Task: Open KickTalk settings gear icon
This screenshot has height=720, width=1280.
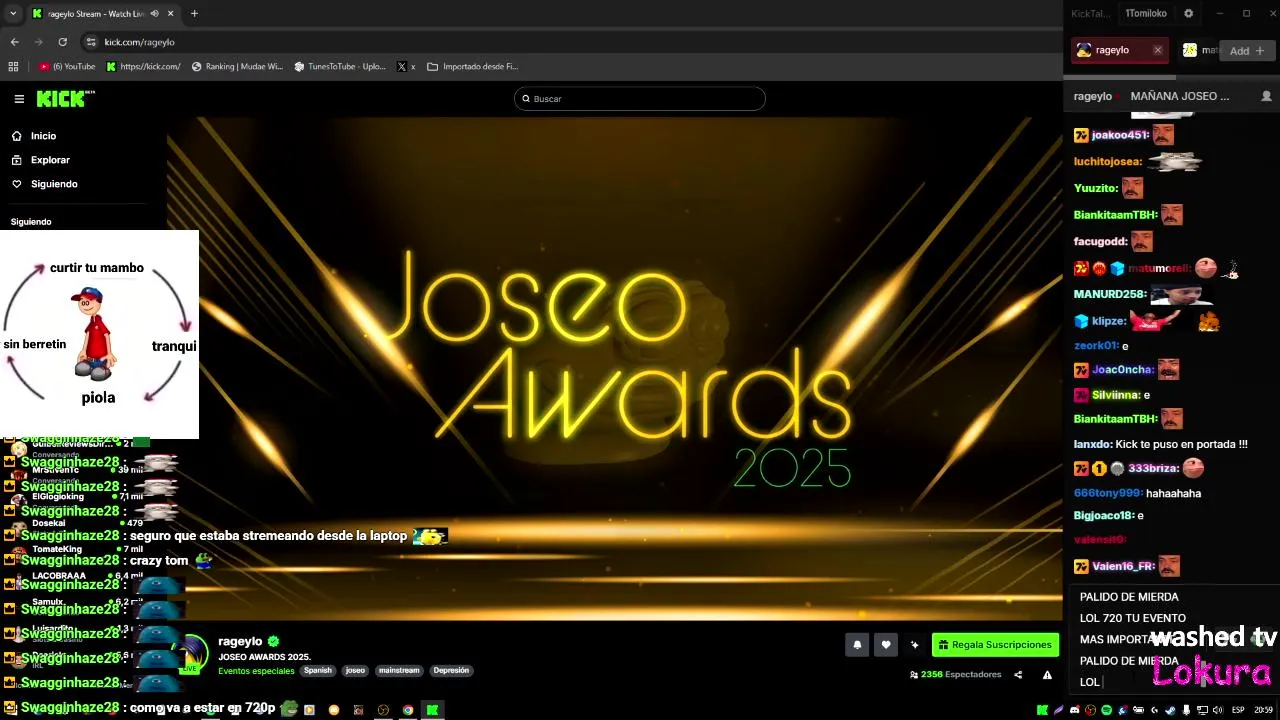Action: 1188,14
